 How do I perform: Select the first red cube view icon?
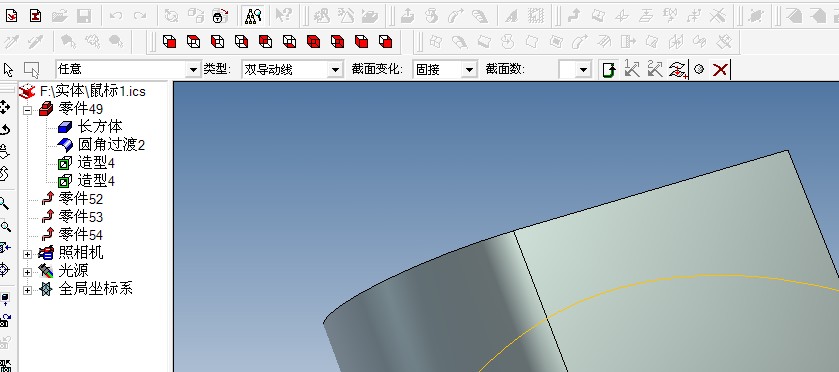(x=170, y=41)
